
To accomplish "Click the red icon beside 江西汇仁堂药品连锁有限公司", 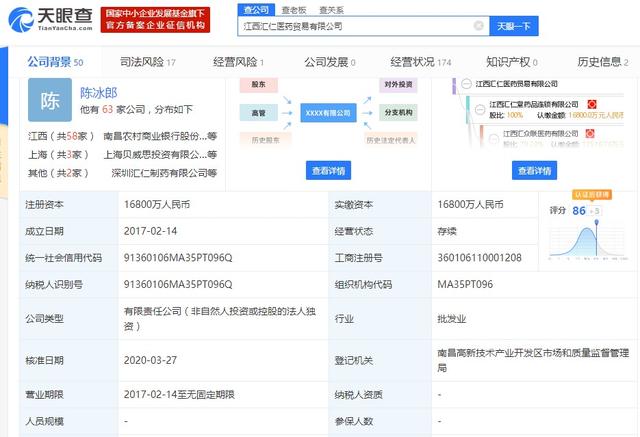I will coord(591,104).
